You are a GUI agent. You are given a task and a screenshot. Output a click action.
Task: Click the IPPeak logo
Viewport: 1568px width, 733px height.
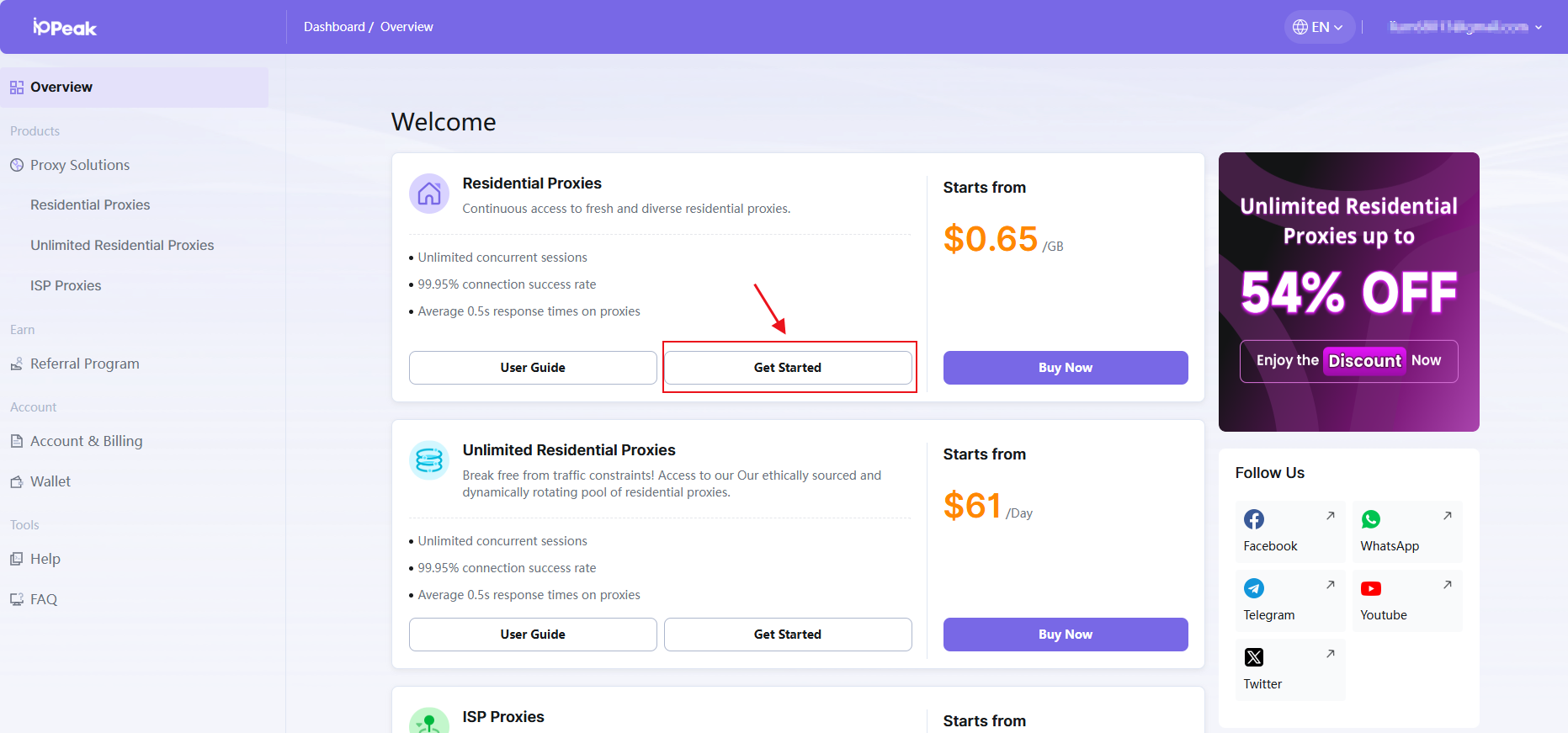click(x=65, y=27)
